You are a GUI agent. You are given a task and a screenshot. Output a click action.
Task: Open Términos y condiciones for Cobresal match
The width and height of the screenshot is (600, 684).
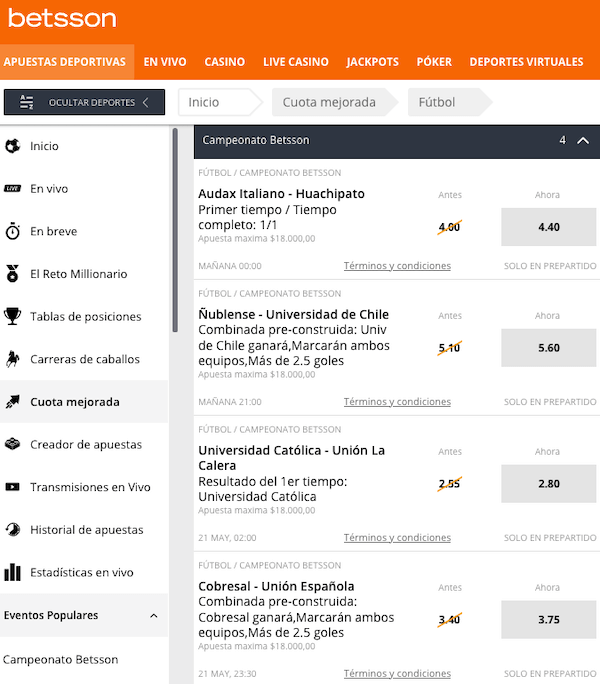pyautogui.click(x=397, y=673)
